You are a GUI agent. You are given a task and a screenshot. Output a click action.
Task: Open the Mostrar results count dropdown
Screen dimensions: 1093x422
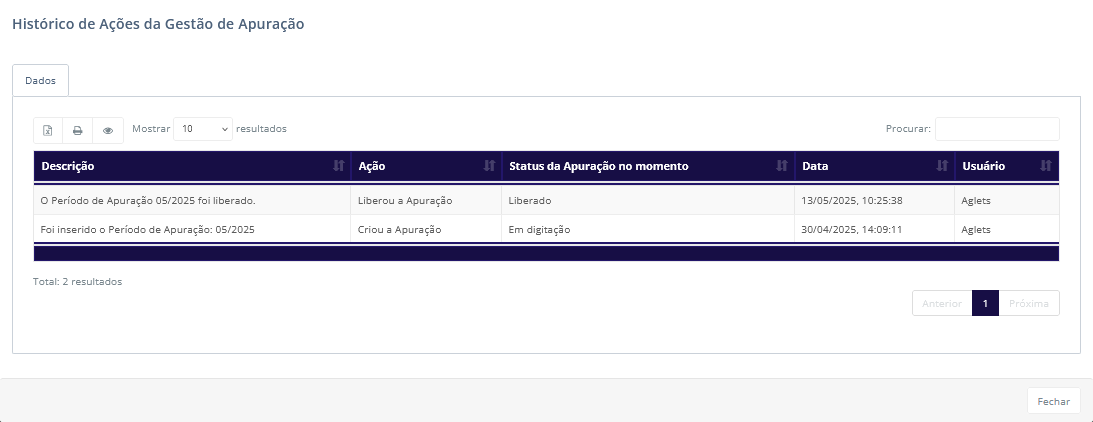[203, 129]
